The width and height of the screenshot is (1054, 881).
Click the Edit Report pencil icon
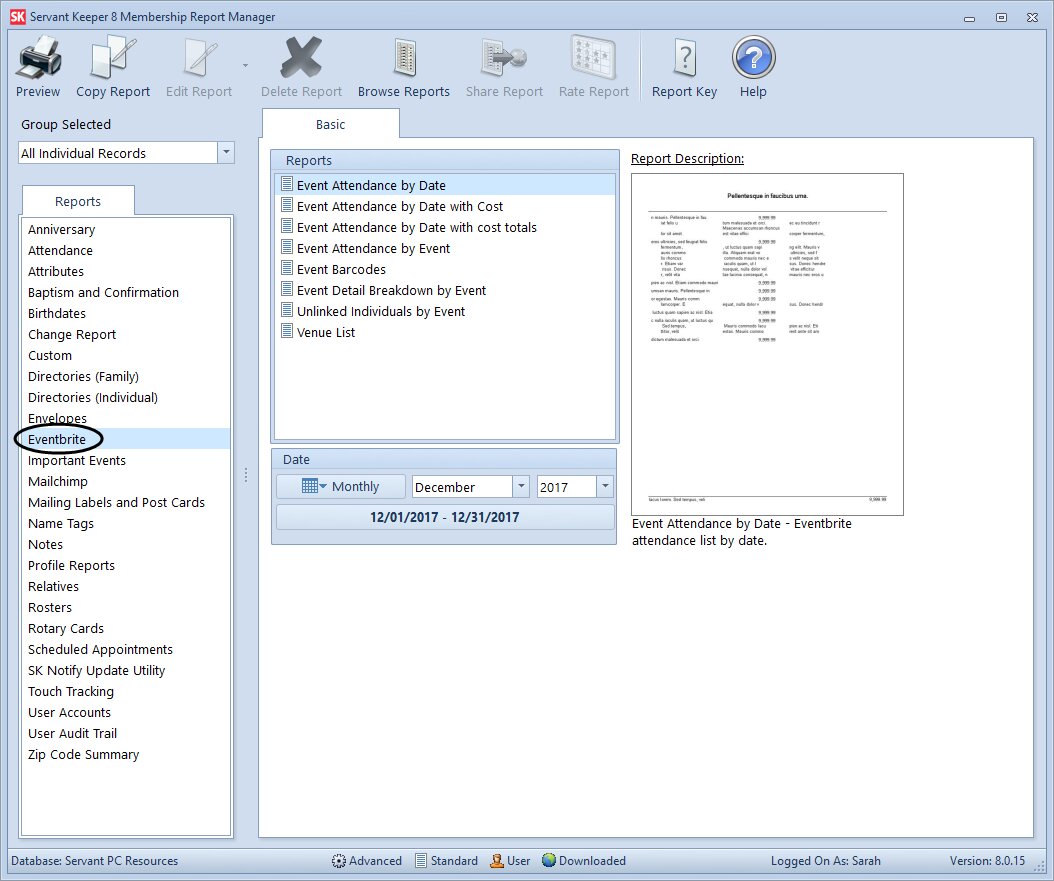tap(199, 58)
